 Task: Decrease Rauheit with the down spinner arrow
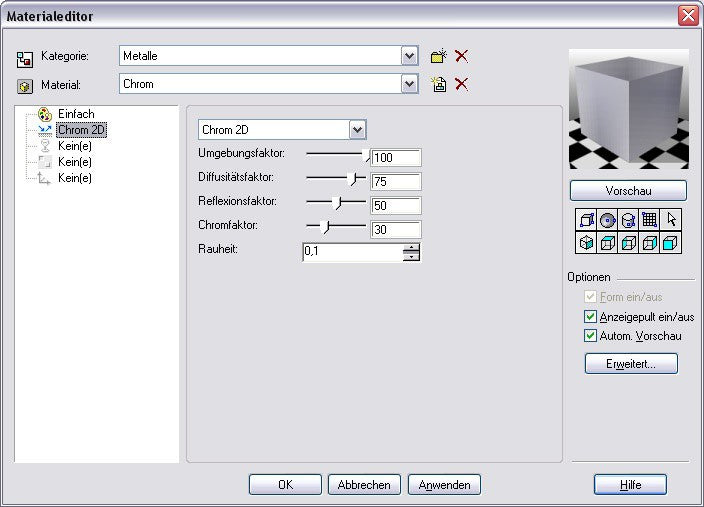[x=411, y=256]
